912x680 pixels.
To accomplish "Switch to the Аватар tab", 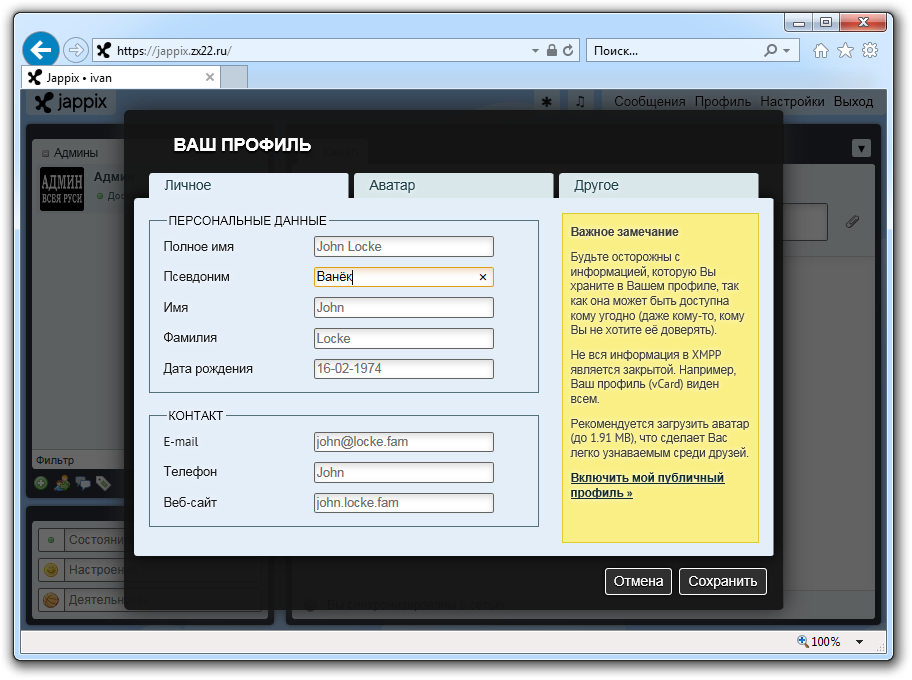I will point(452,186).
